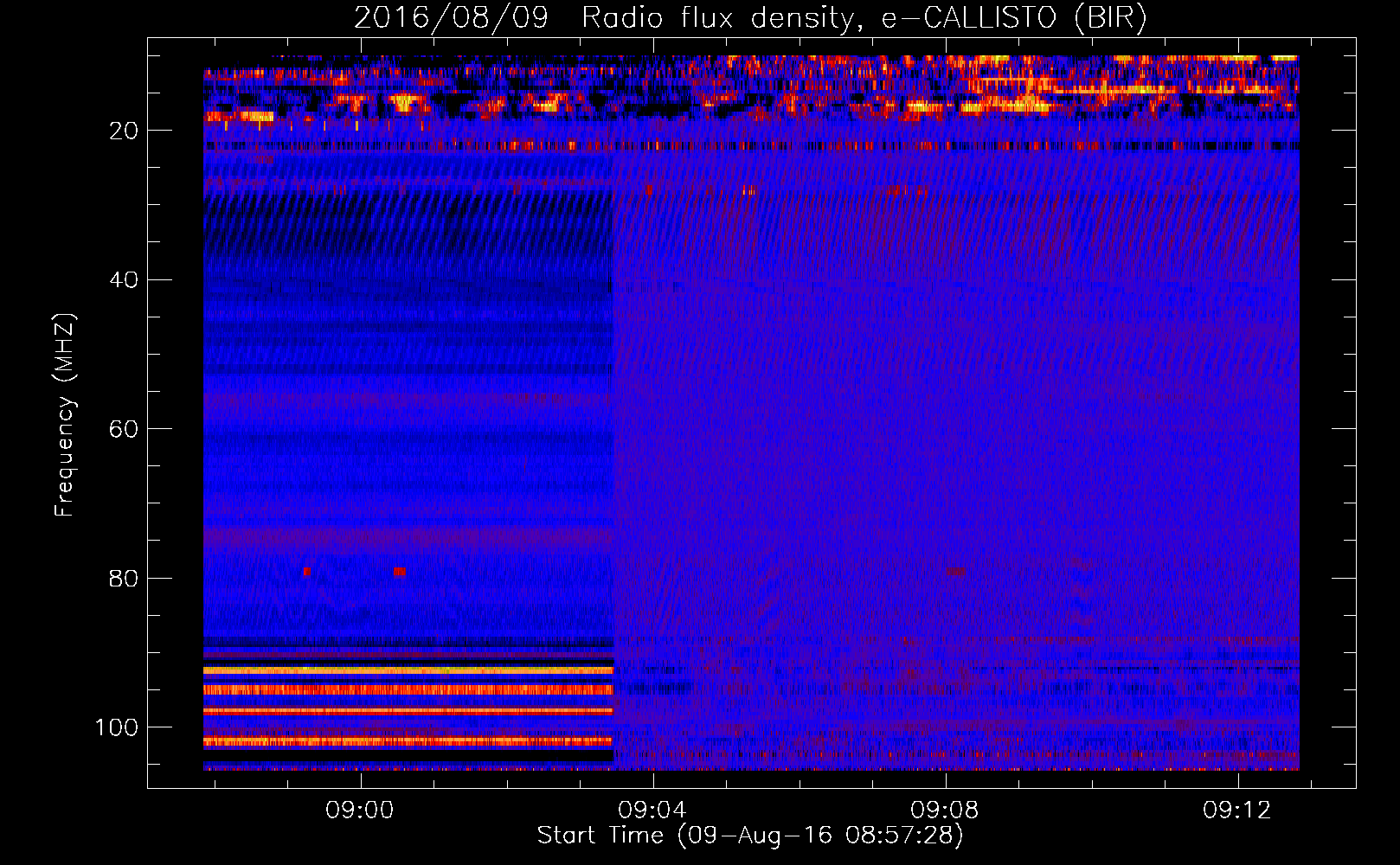Click the '40' frequency tick label
This screenshot has height=865, width=1400.
[x=124, y=280]
